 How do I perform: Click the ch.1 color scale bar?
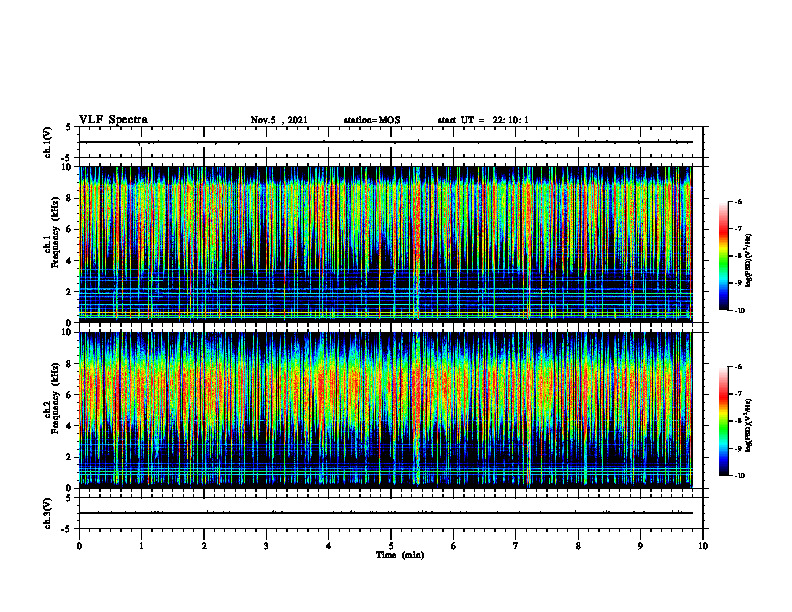pos(724,256)
